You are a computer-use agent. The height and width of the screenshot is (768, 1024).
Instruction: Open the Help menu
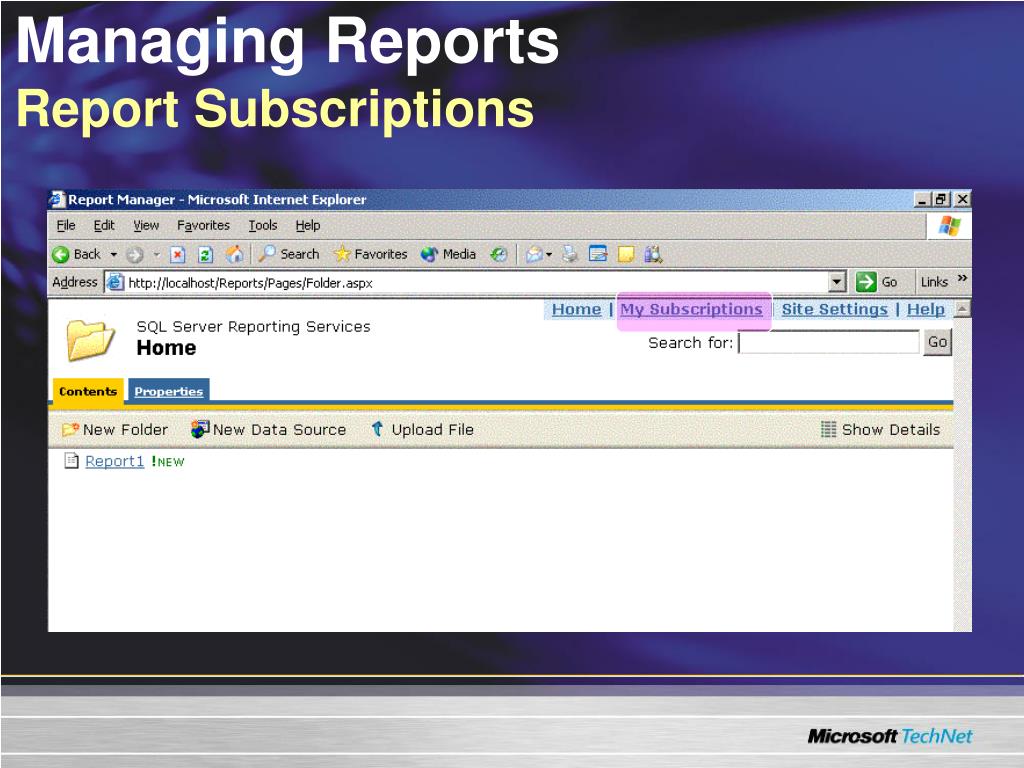tap(308, 225)
